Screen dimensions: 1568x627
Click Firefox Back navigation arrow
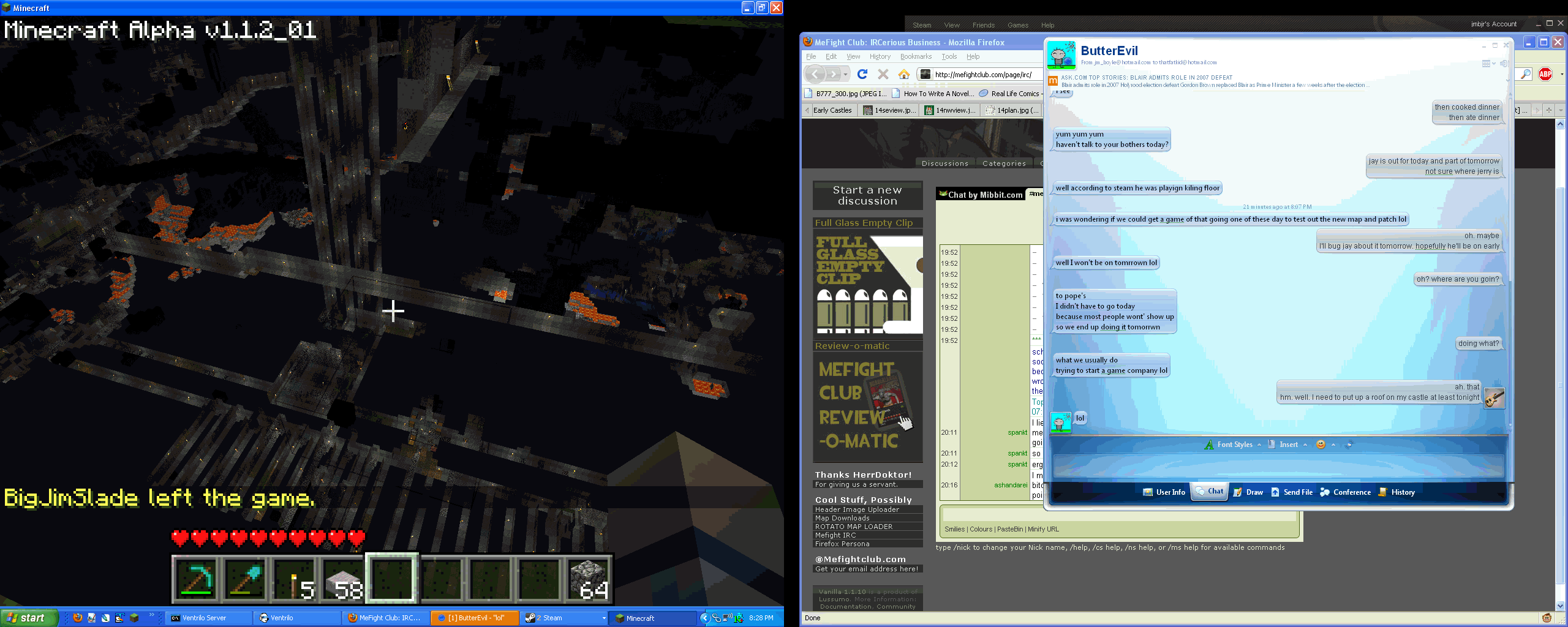click(814, 75)
